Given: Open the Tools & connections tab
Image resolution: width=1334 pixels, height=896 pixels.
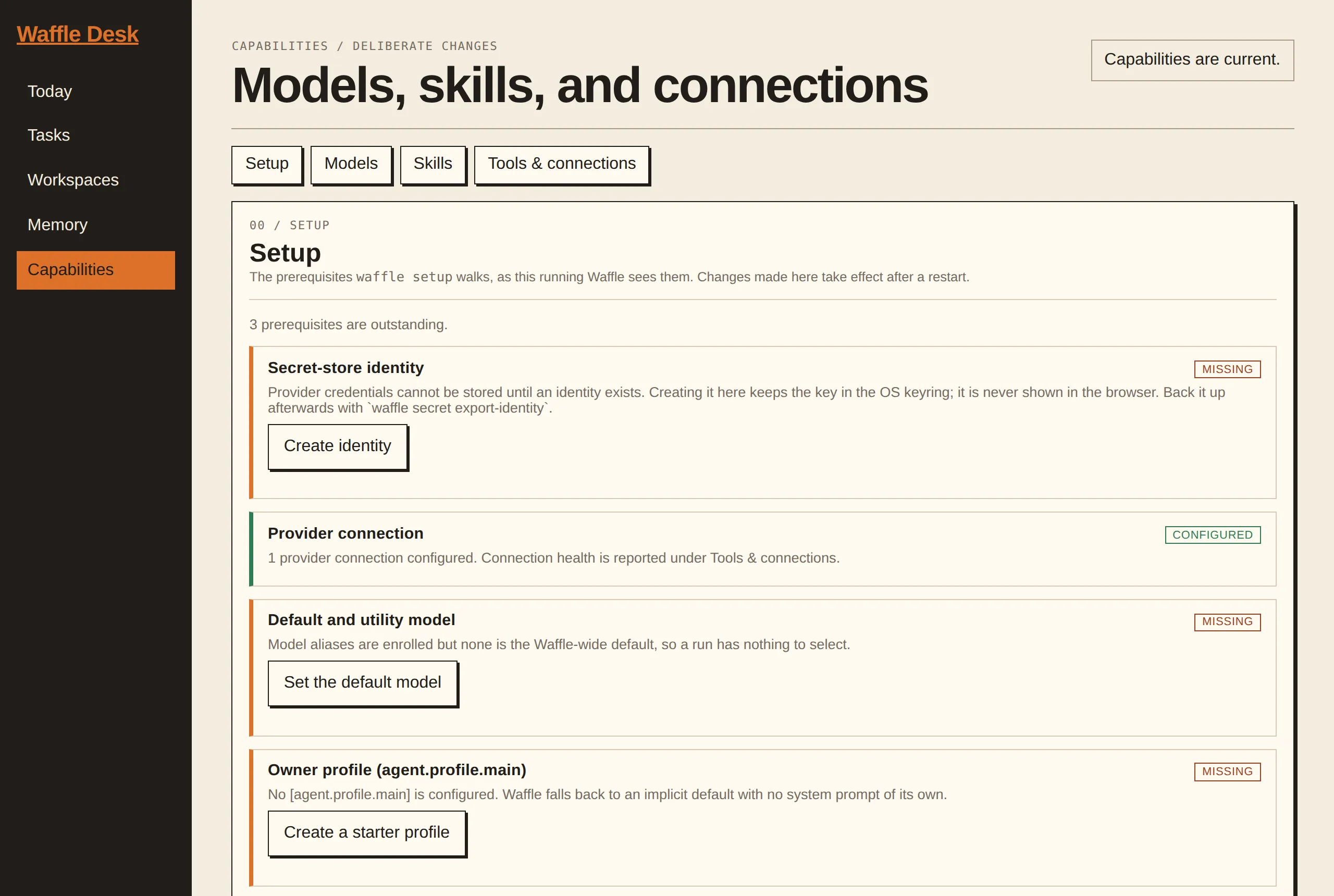Looking at the screenshot, I should click(x=562, y=164).
